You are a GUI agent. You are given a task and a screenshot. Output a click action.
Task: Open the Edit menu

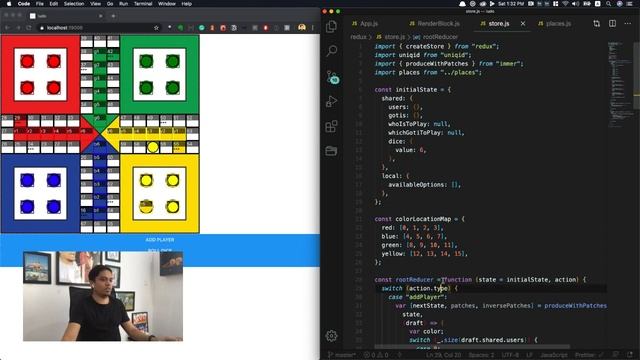point(54,4)
